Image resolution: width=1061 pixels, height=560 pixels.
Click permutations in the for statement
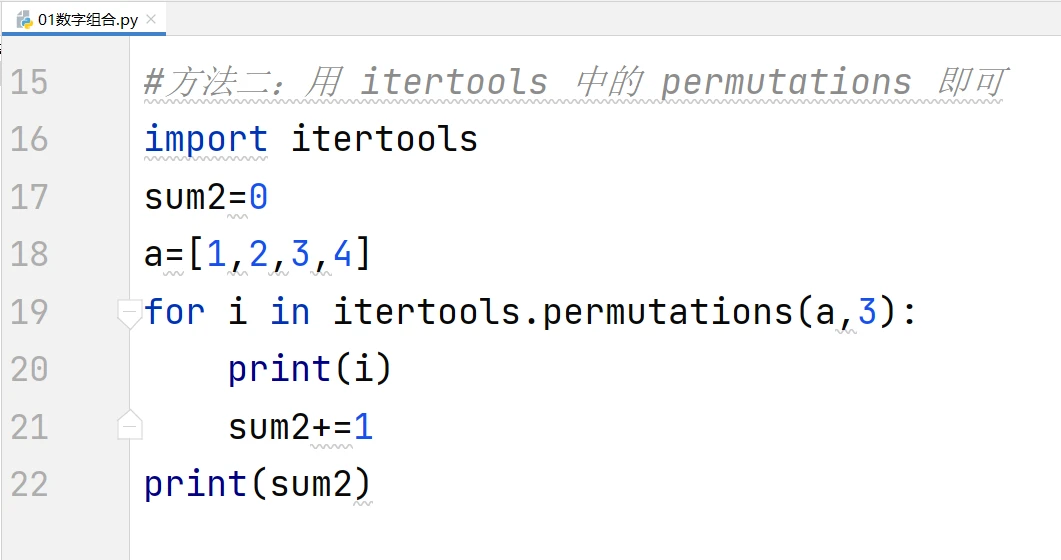pos(667,312)
